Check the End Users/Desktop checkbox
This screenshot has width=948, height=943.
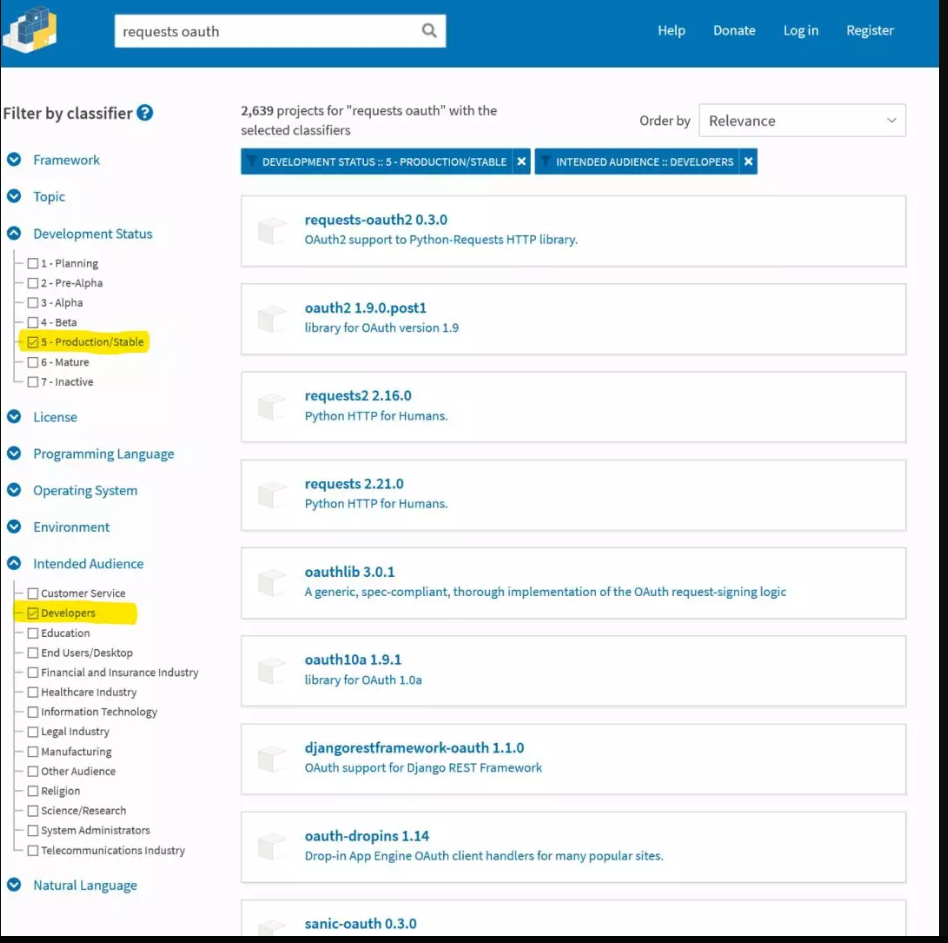point(33,653)
